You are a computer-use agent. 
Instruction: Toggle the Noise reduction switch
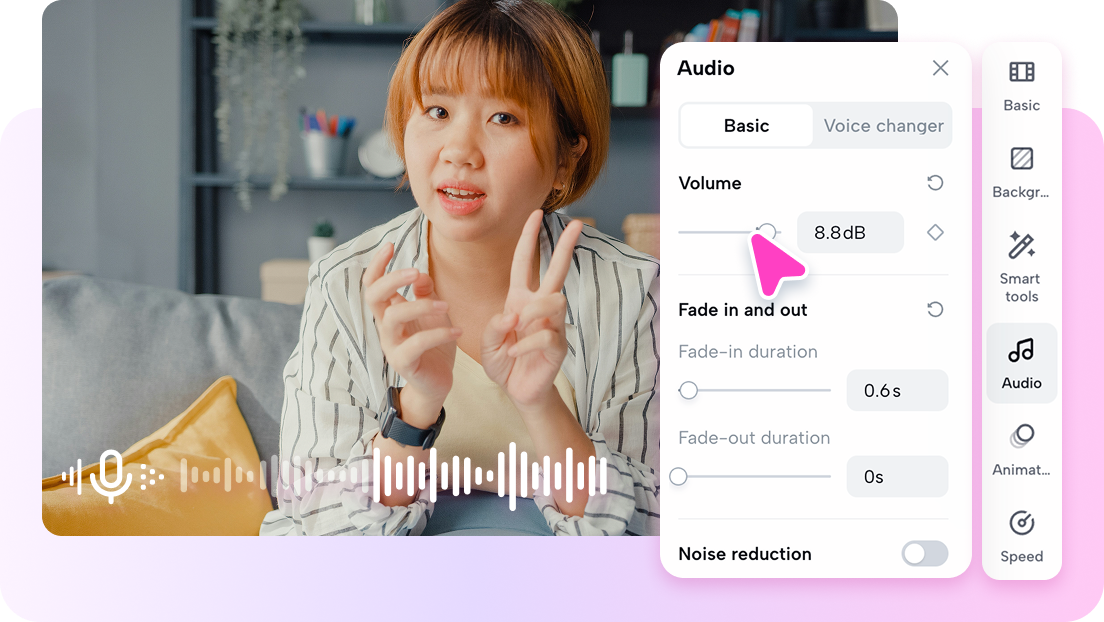(x=924, y=554)
